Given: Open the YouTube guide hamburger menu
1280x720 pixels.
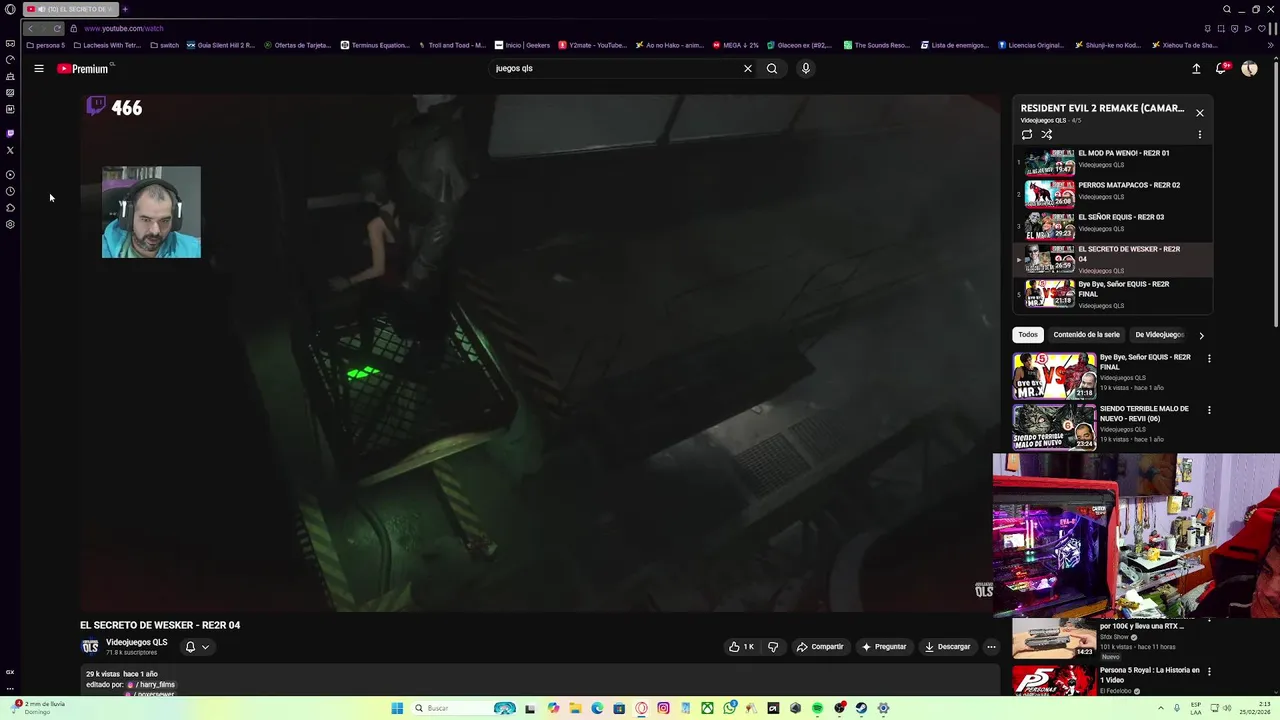Looking at the screenshot, I should pyautogui.click(x=39, y=69).
